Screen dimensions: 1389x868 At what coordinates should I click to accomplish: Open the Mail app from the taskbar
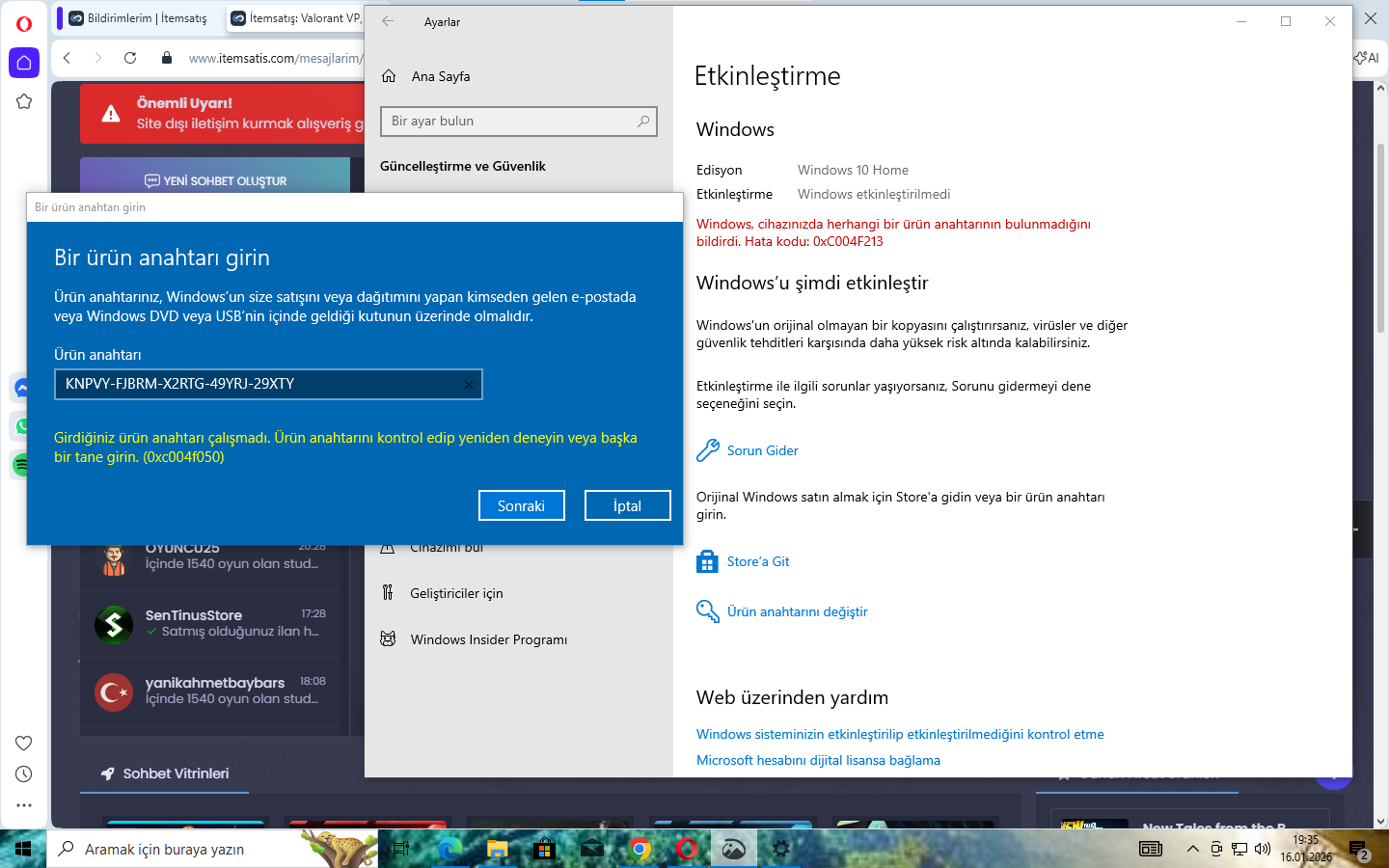click(592, 849)
